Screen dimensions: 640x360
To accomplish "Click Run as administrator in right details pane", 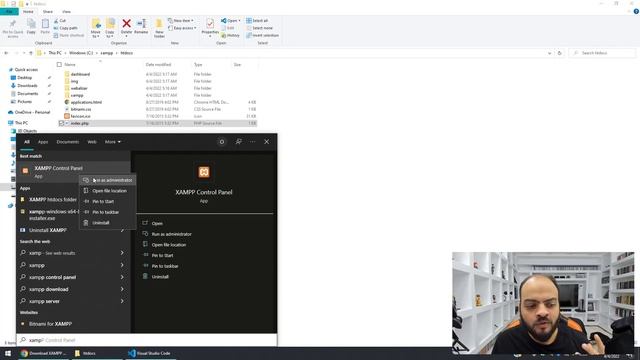I will [171, 234].
